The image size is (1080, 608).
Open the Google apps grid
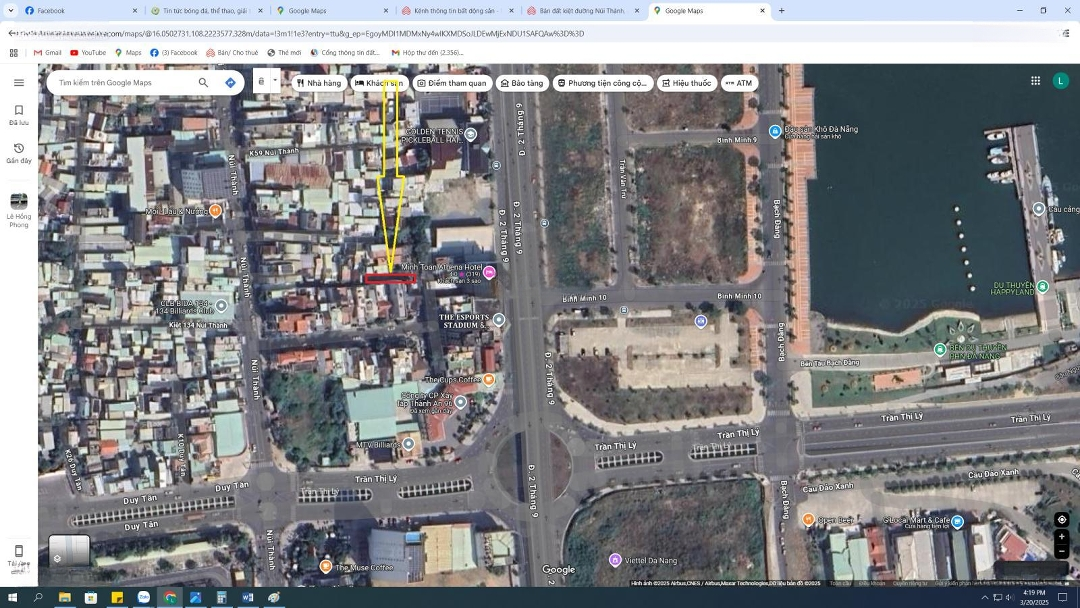coord(1035,81)
